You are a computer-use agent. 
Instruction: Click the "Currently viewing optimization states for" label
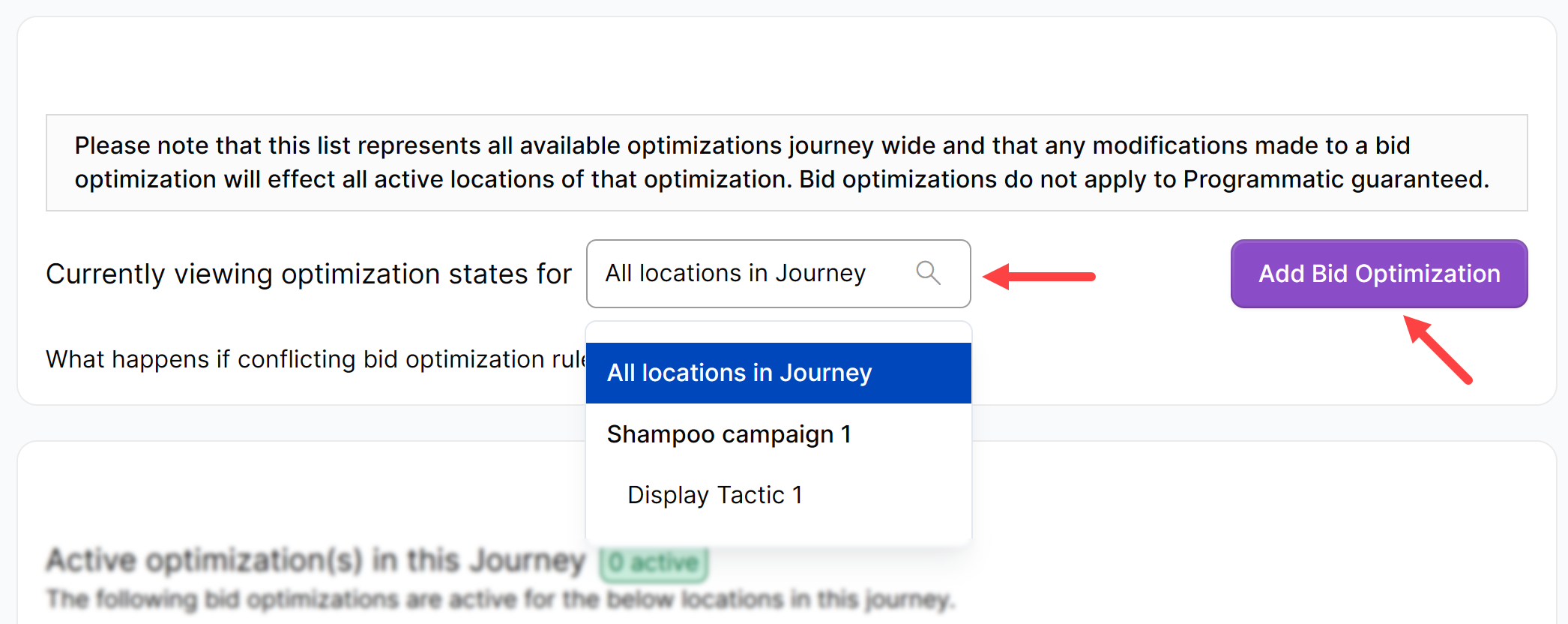coord(308,274)
